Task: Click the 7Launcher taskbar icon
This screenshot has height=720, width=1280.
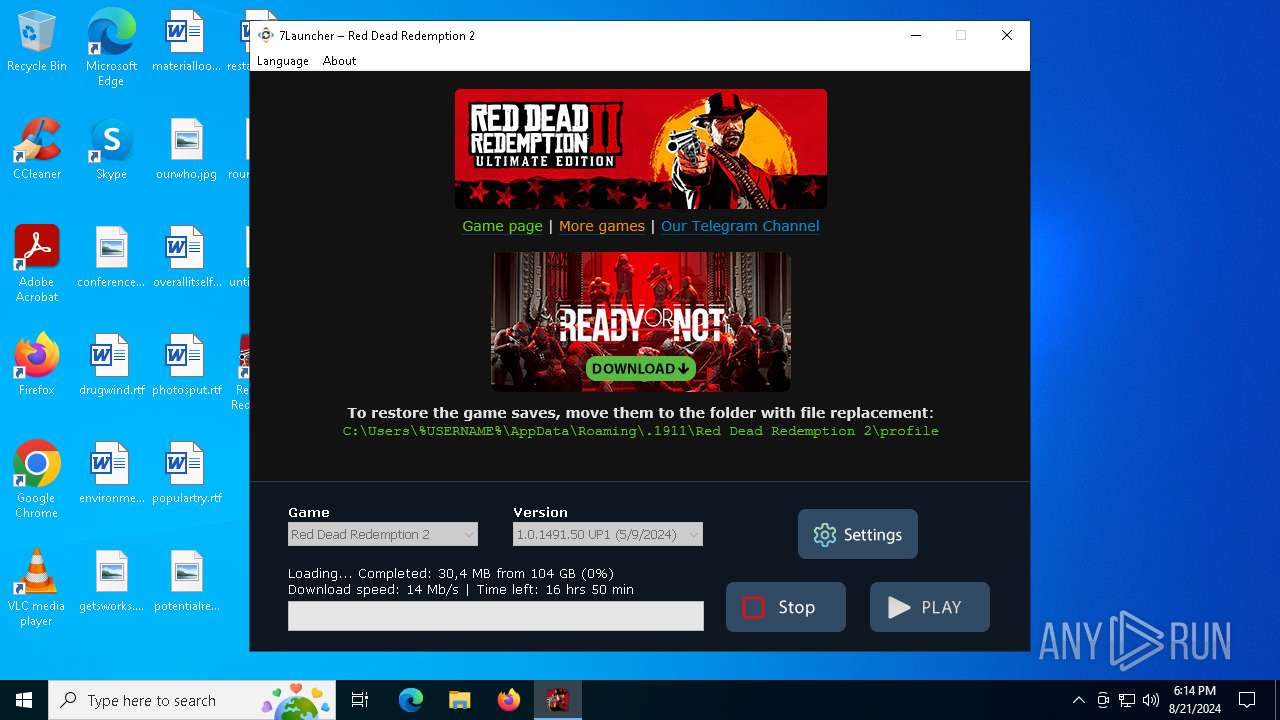Action: click(557, 700)
